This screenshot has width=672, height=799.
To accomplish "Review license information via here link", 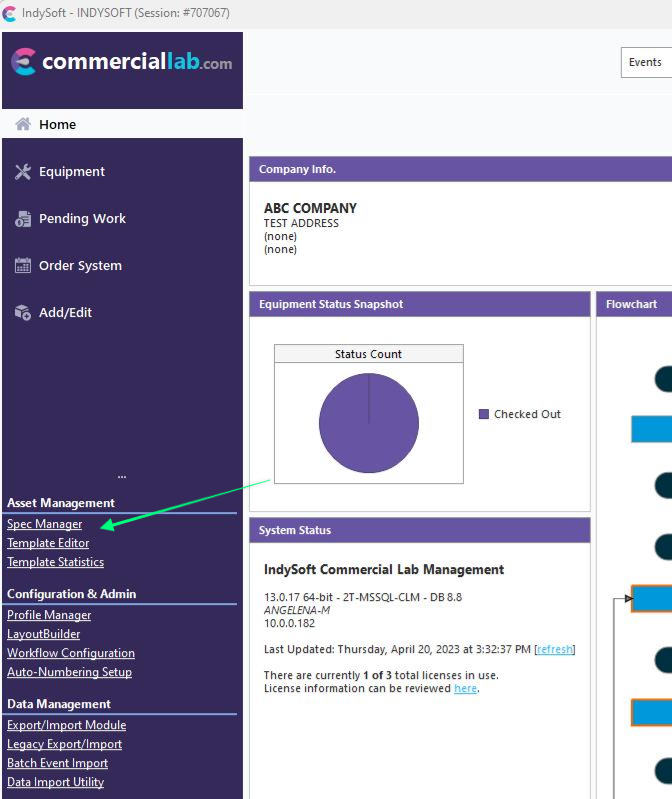I will (465, 688).
